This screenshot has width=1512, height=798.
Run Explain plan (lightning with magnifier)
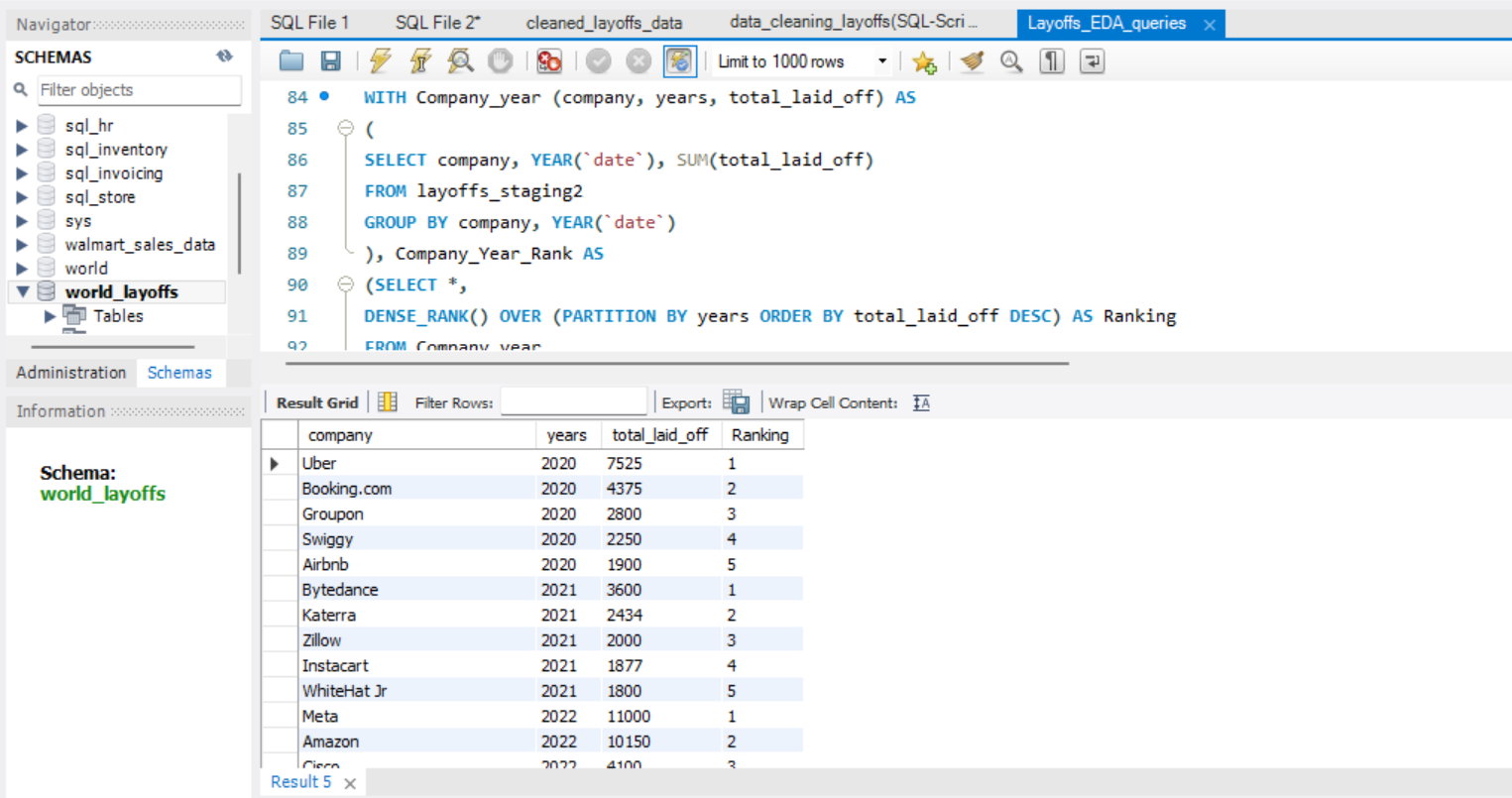pos(460,61)
